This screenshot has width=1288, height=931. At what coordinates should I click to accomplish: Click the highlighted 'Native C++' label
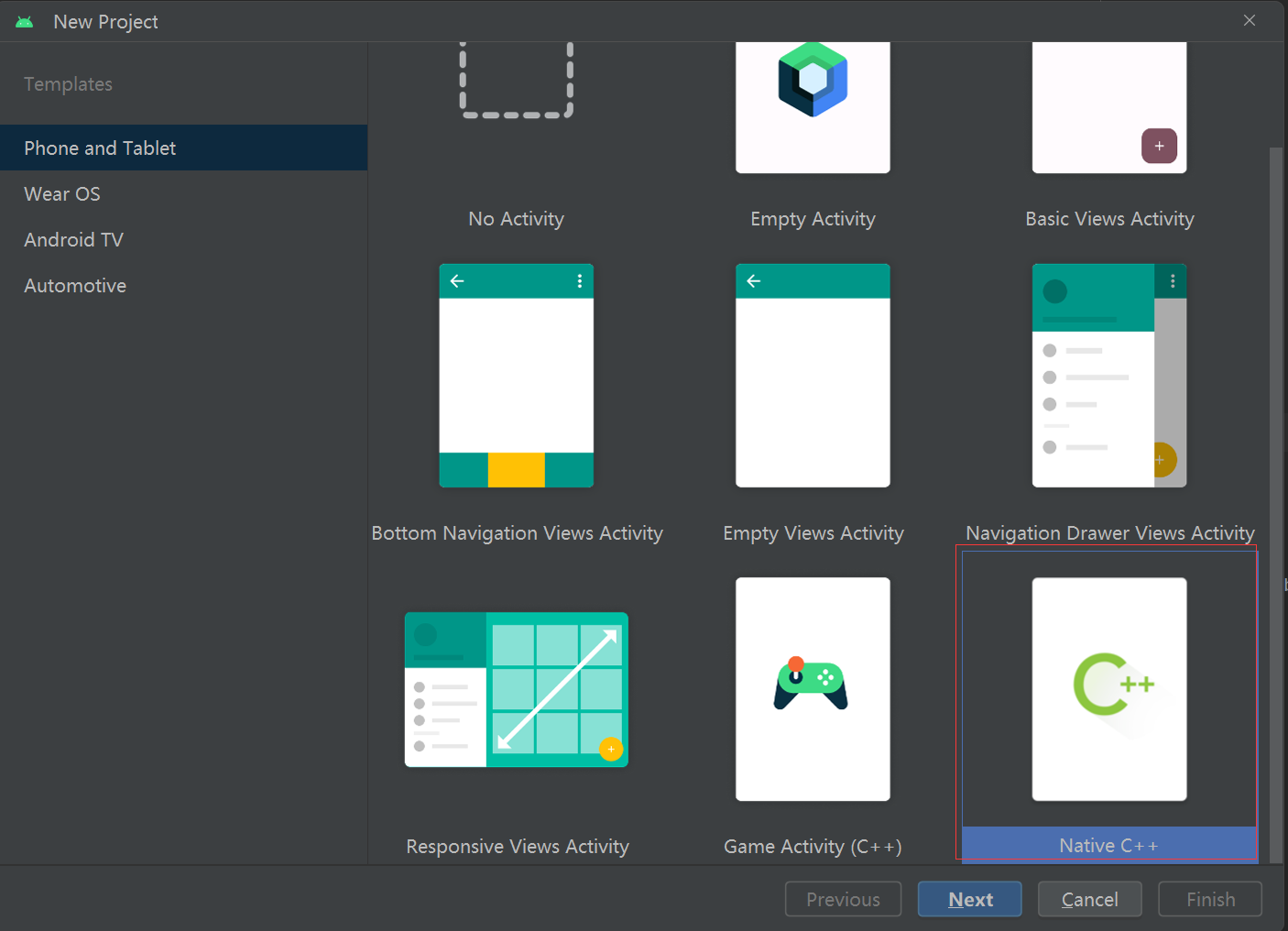[x=1108, y=846]
